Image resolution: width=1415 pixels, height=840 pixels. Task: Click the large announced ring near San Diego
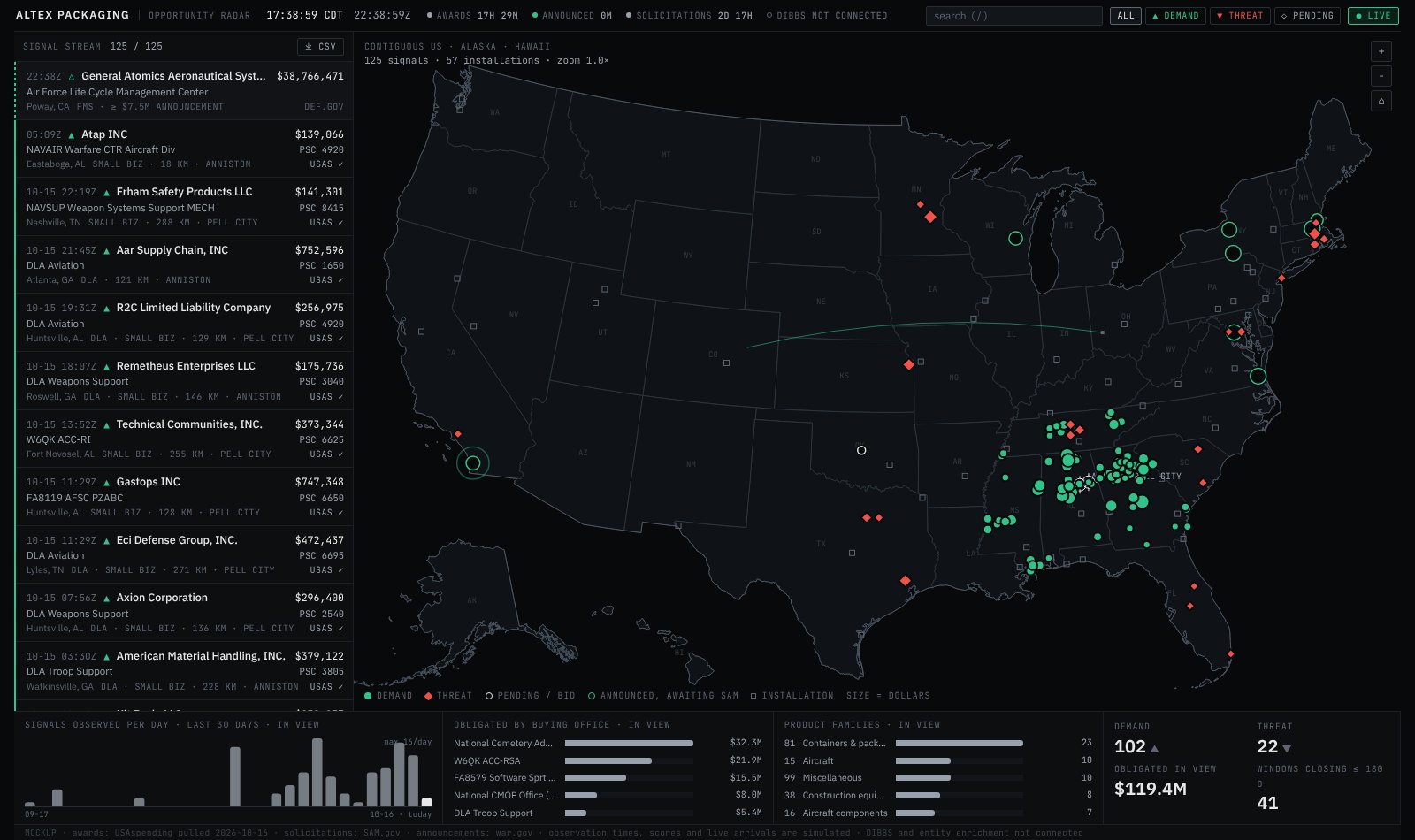(x=473, y=462)
